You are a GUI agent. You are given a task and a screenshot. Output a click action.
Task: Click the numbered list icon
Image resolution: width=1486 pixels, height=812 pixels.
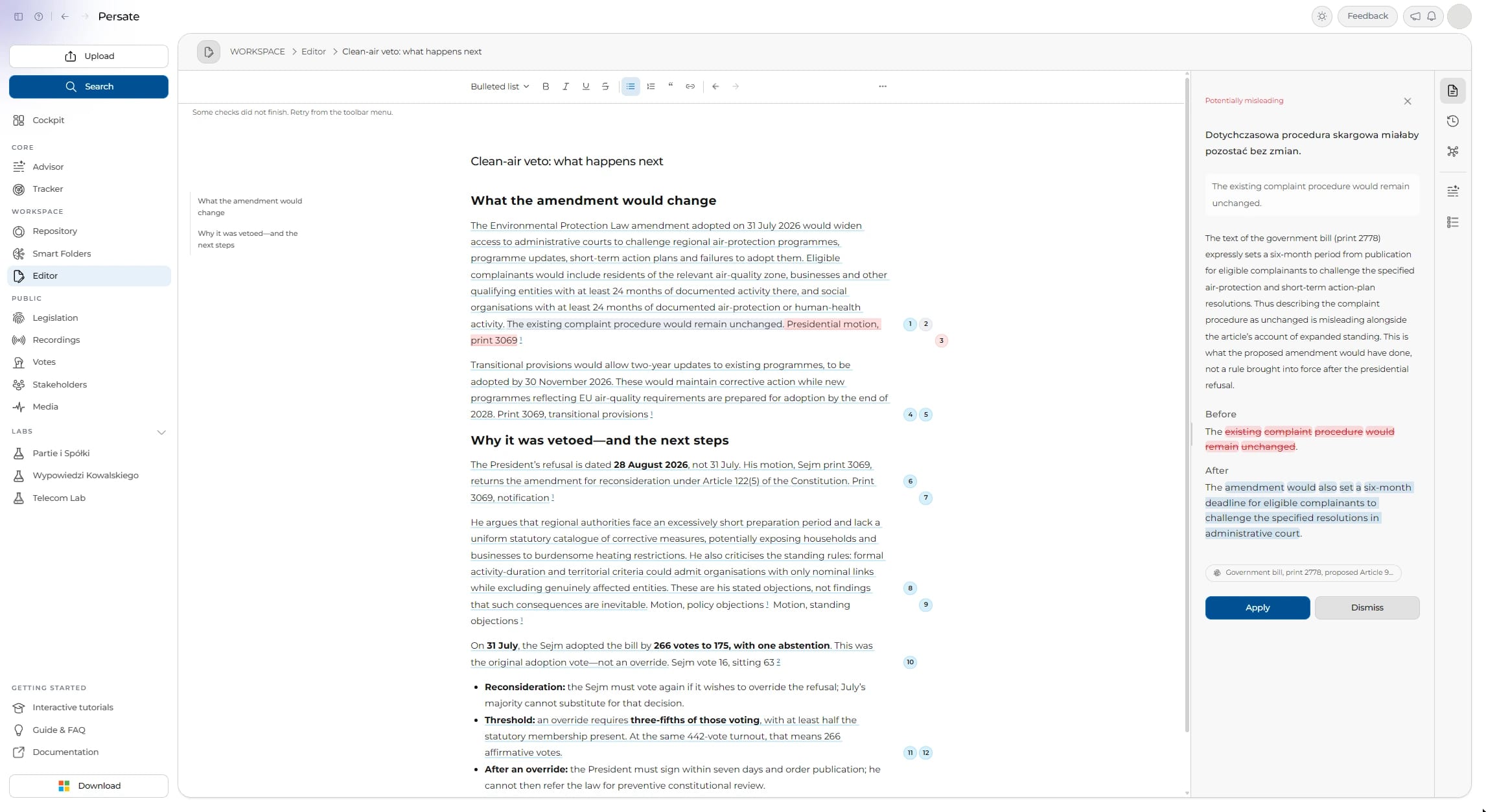coord(651,86)
